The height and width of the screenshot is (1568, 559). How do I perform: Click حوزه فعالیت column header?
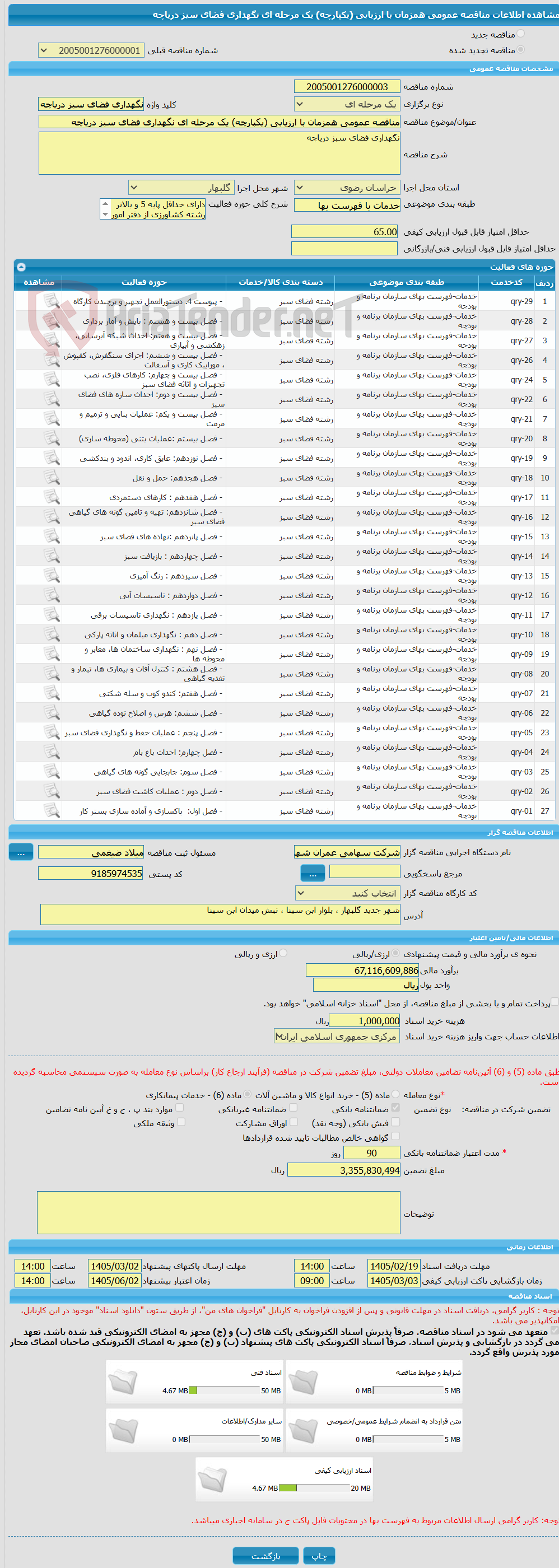144,282
